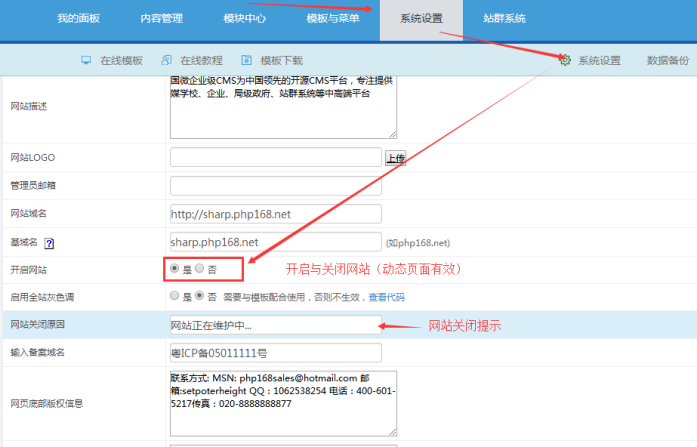697x447 pixels.
Task: Click the 模板下载 download icon
Action: click(x=245, y=60)
